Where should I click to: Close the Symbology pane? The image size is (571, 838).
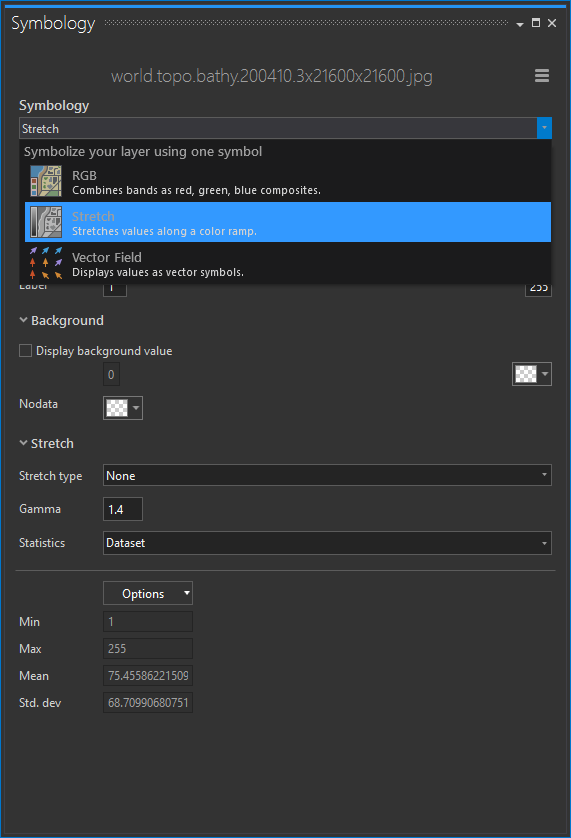click(552, 23)
